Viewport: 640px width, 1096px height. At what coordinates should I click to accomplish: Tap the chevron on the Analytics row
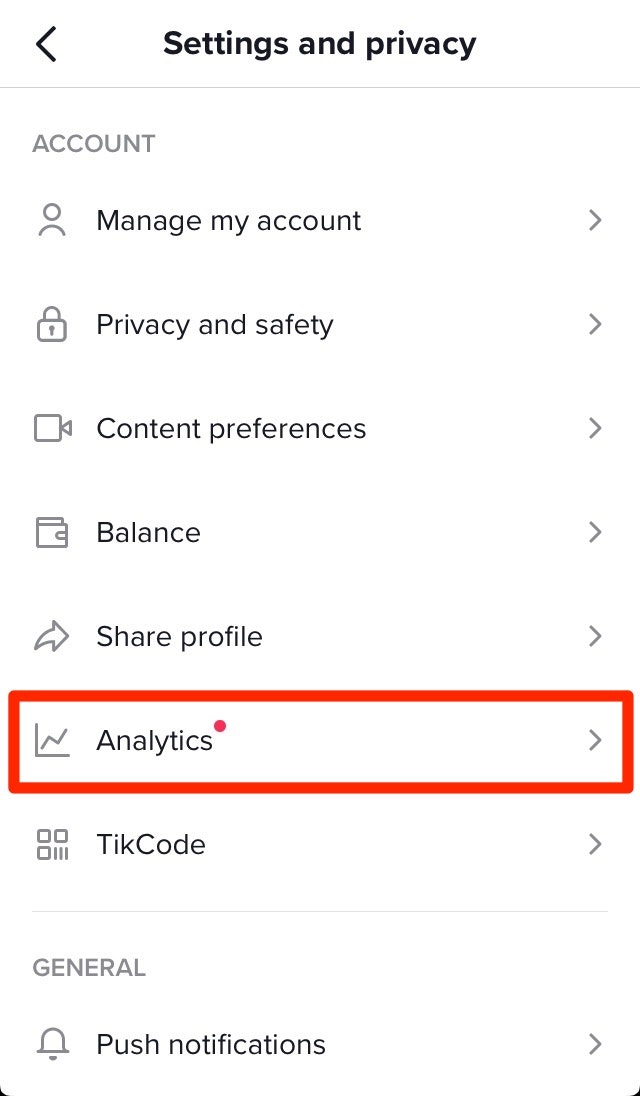point(595,740)
